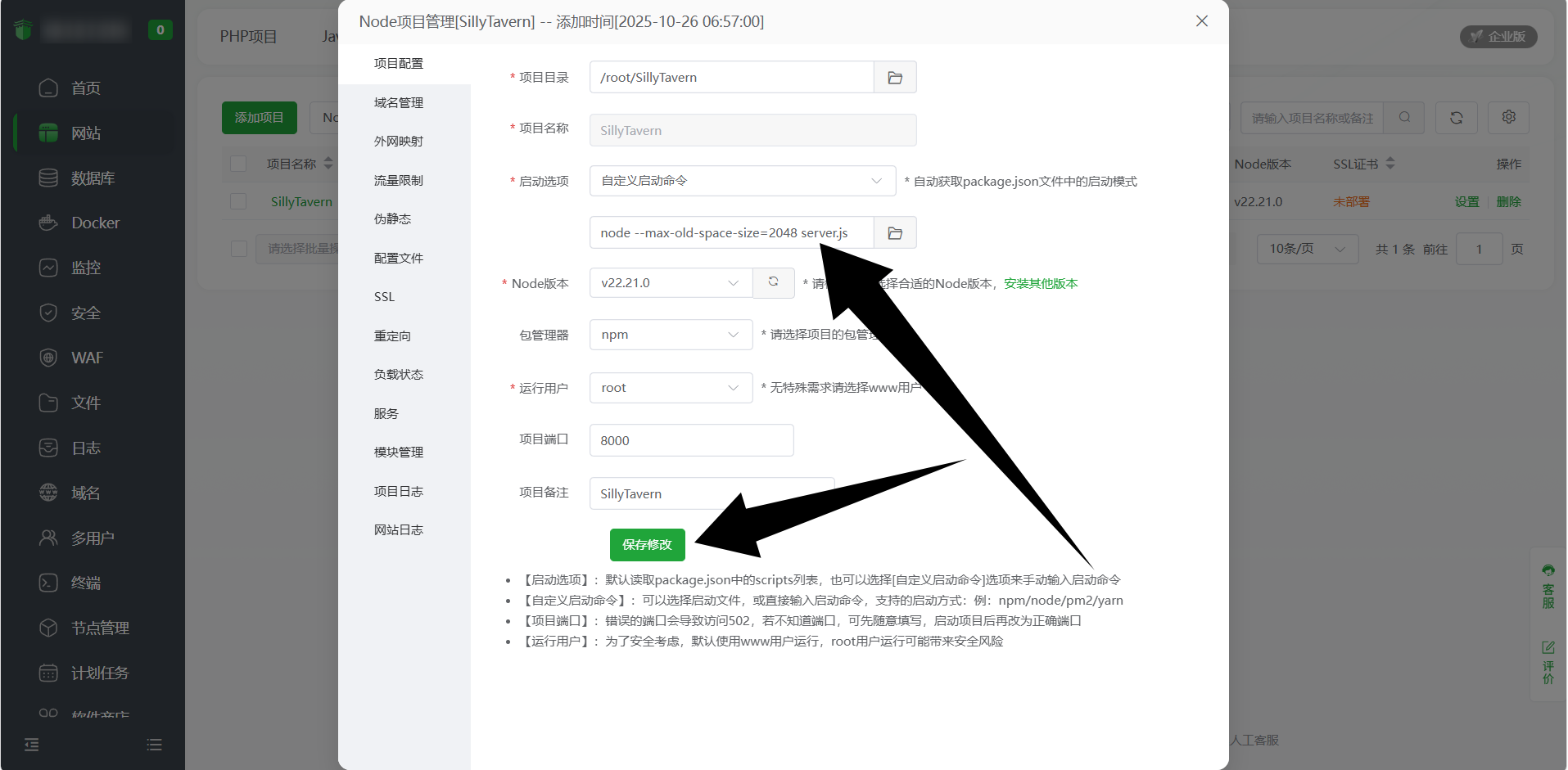Image resolution: width=1568 pixels, height=770 pixels.
Task: Open the package manager npm dropdown
Action: coord(670,335)
